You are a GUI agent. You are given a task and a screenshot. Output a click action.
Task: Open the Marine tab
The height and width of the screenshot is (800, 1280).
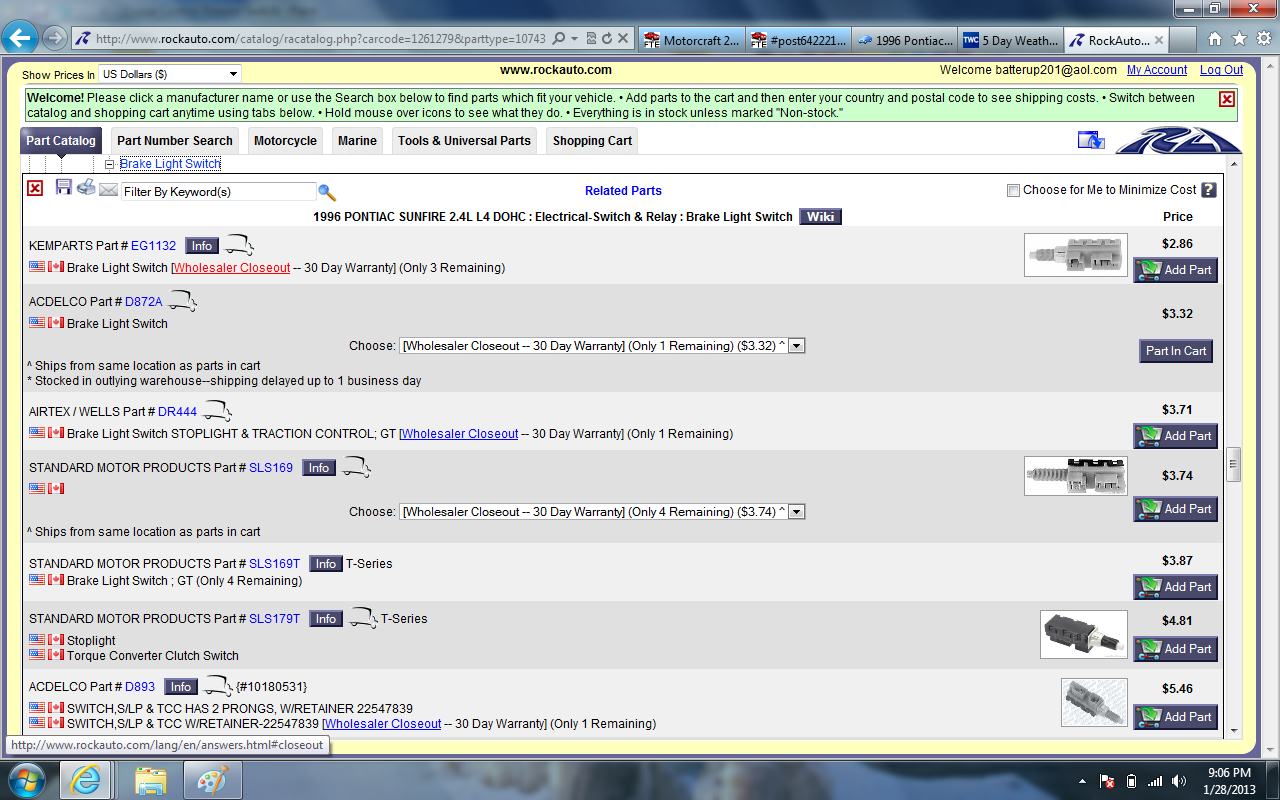357,141
